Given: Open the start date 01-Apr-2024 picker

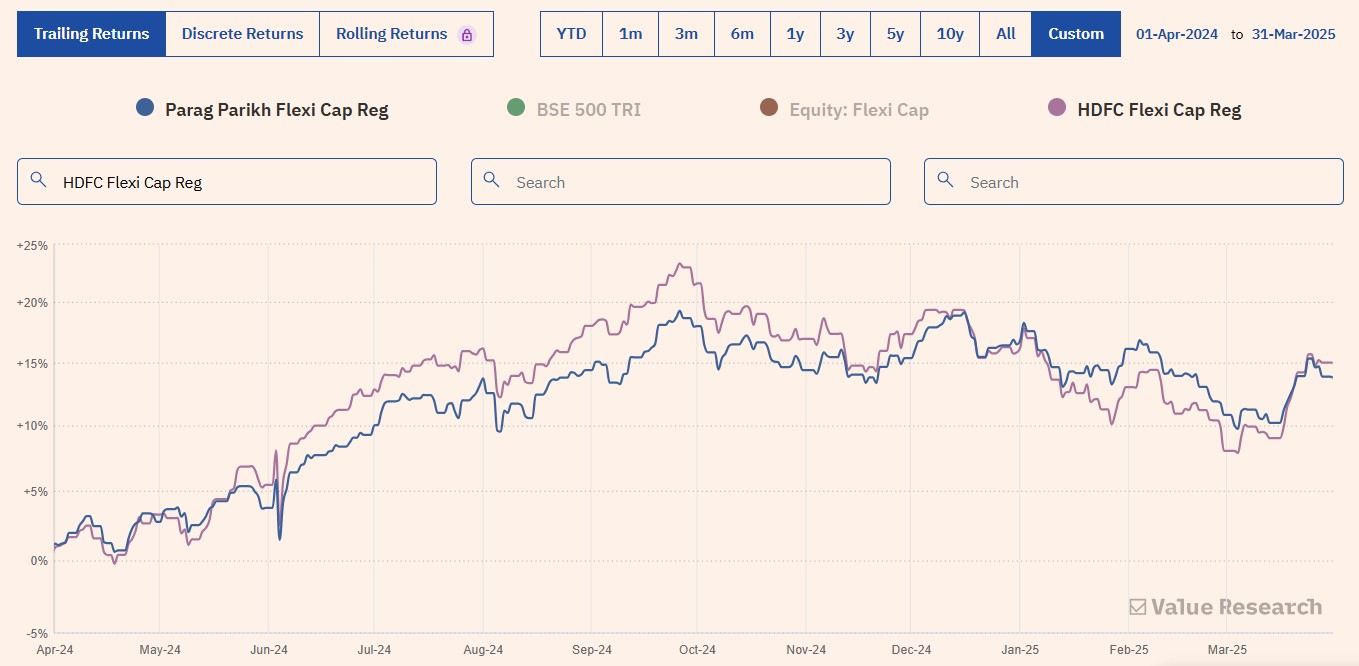Looking at the screenshot, I should (x=1177, y=34).
